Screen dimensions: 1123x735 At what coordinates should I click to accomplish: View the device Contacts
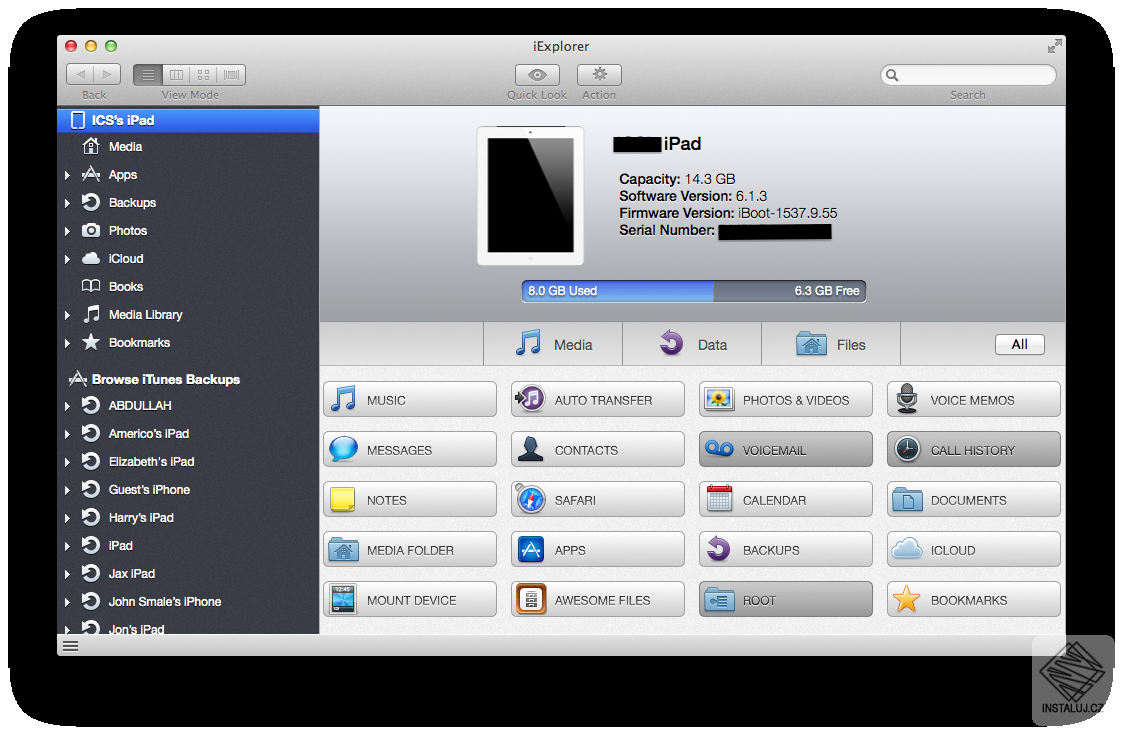point(597,449)
